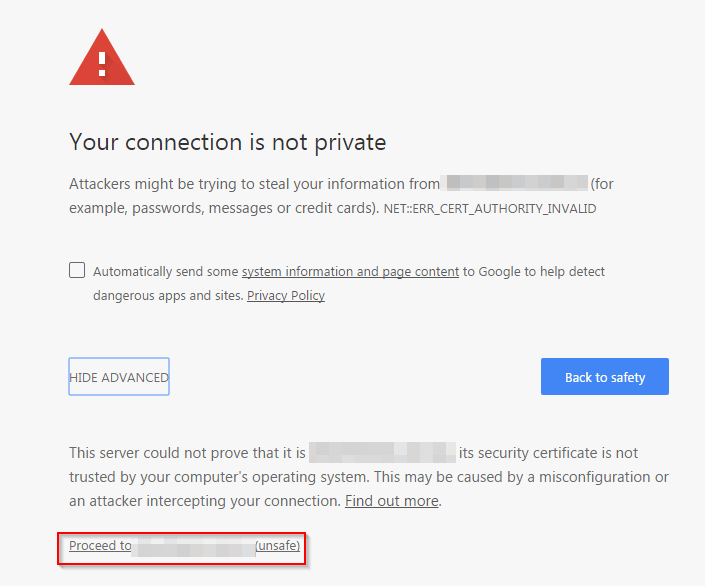Open the Privacy Policy link
The image size is (705, 586).
tap(286, 295)
